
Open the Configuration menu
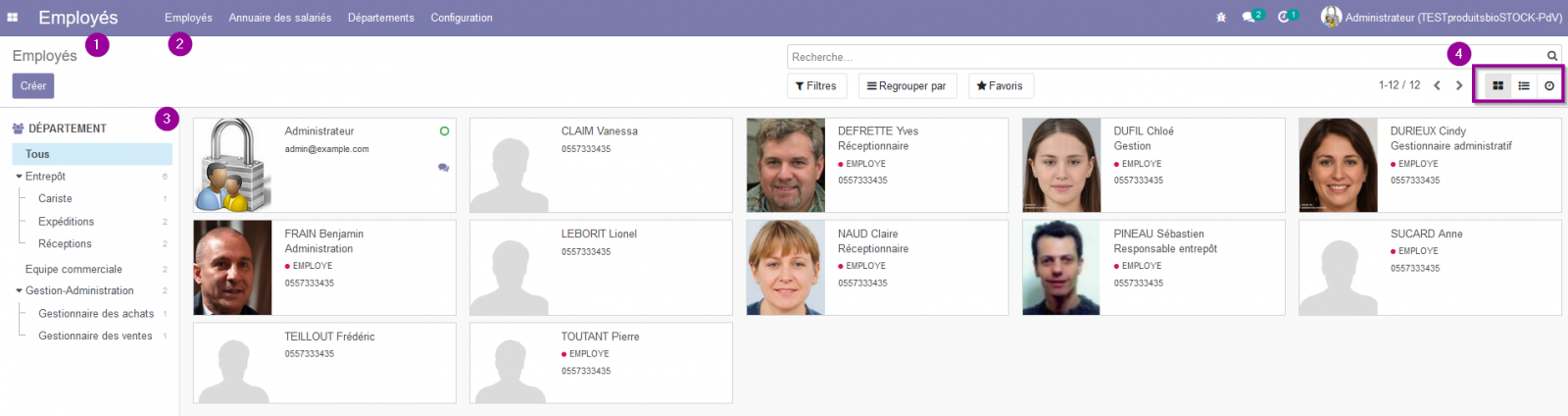(x=462, y=18)
